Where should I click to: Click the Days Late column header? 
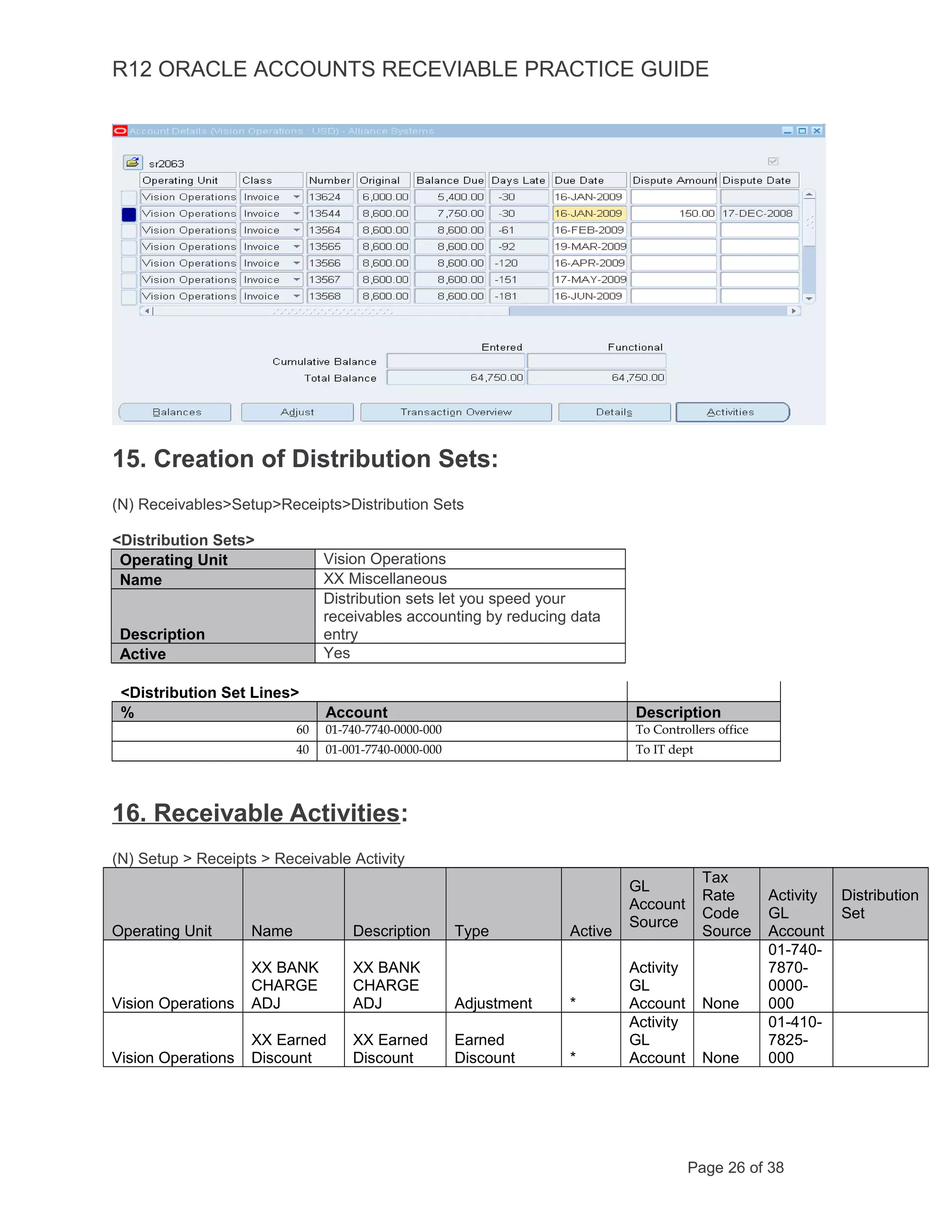pos(518,180)
